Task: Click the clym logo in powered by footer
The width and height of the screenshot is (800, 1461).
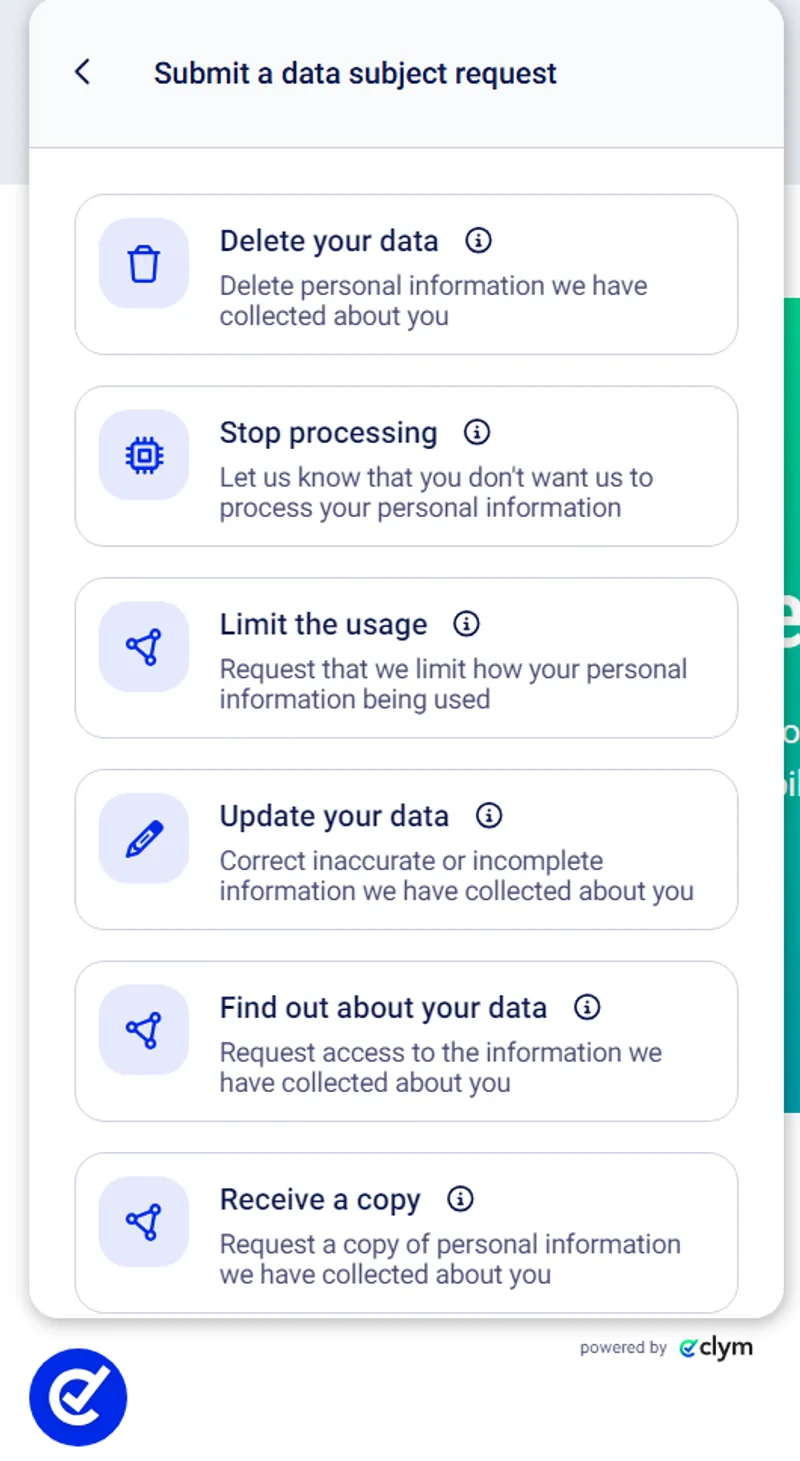Action: [x=716, y=1348]
